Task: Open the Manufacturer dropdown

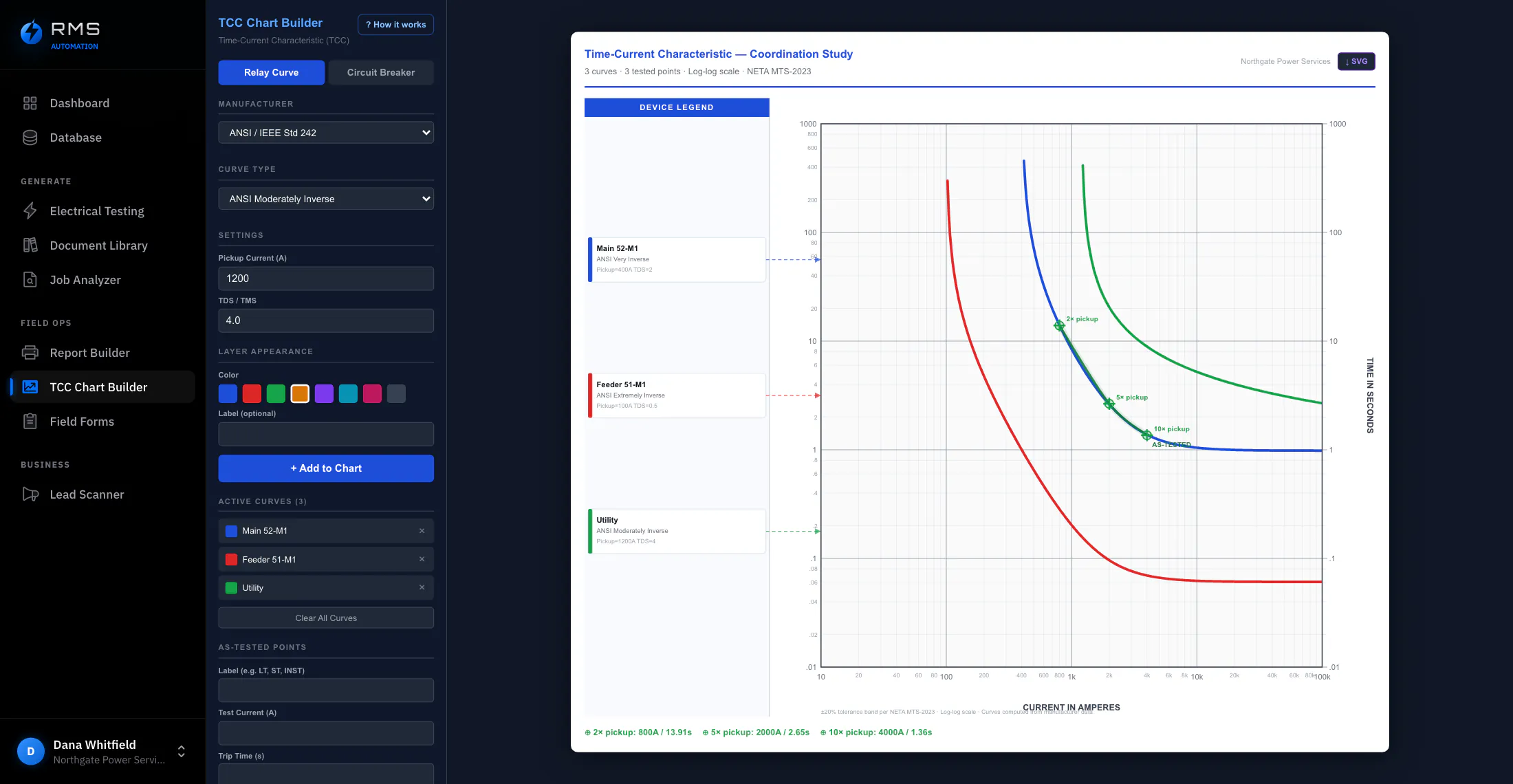Action: [326, 133]
